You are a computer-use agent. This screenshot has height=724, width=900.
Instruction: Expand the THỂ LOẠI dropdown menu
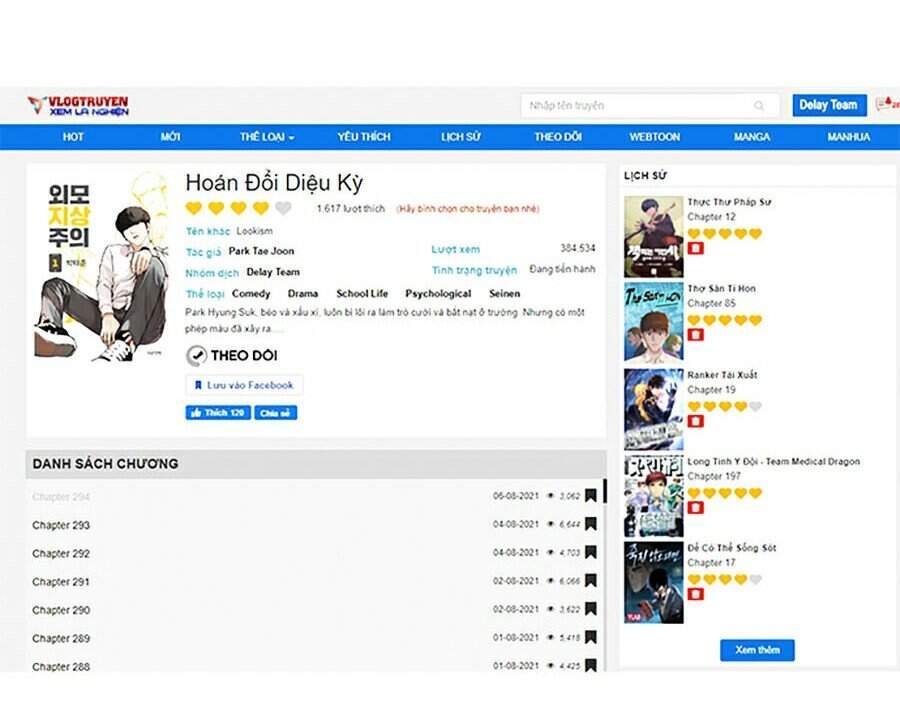click(x=267, y=137)
